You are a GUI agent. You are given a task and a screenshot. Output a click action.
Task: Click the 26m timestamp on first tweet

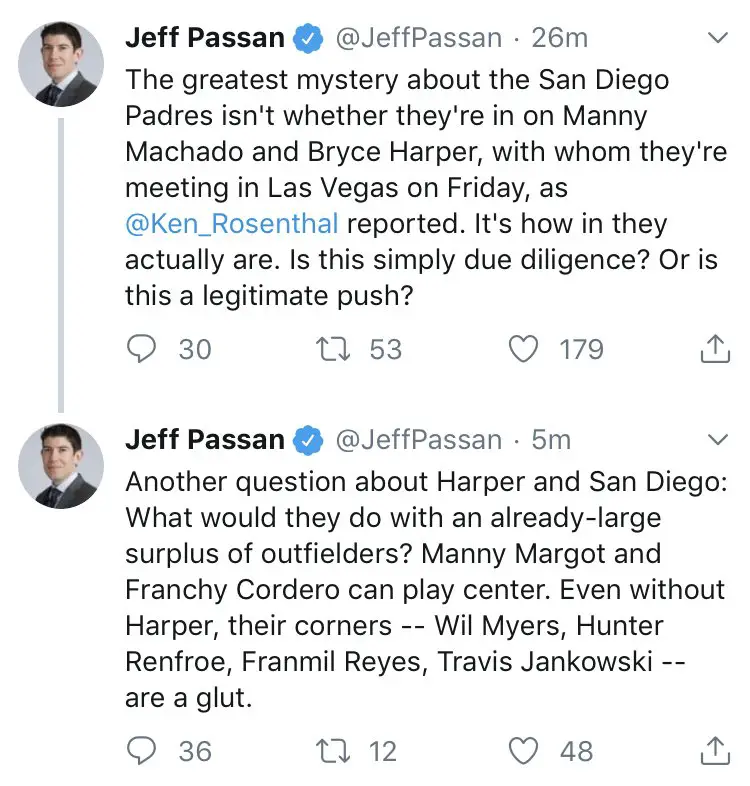(x=559, y=39)
